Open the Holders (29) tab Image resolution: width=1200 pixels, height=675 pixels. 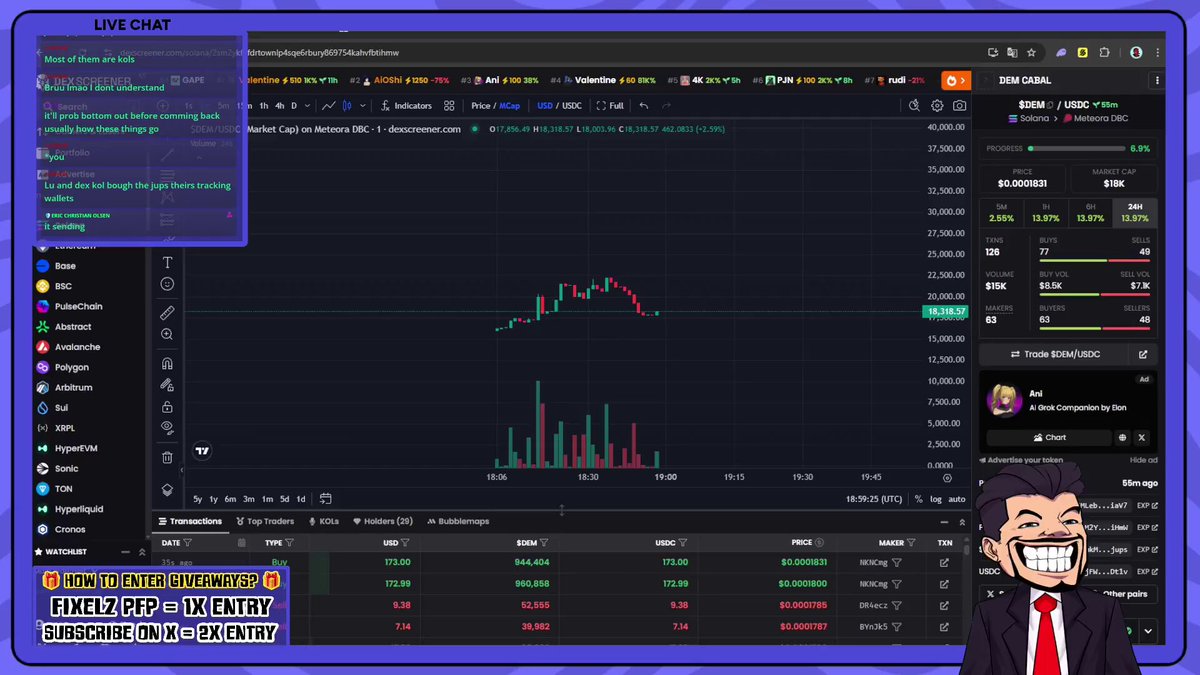click(x=383, y=521)
